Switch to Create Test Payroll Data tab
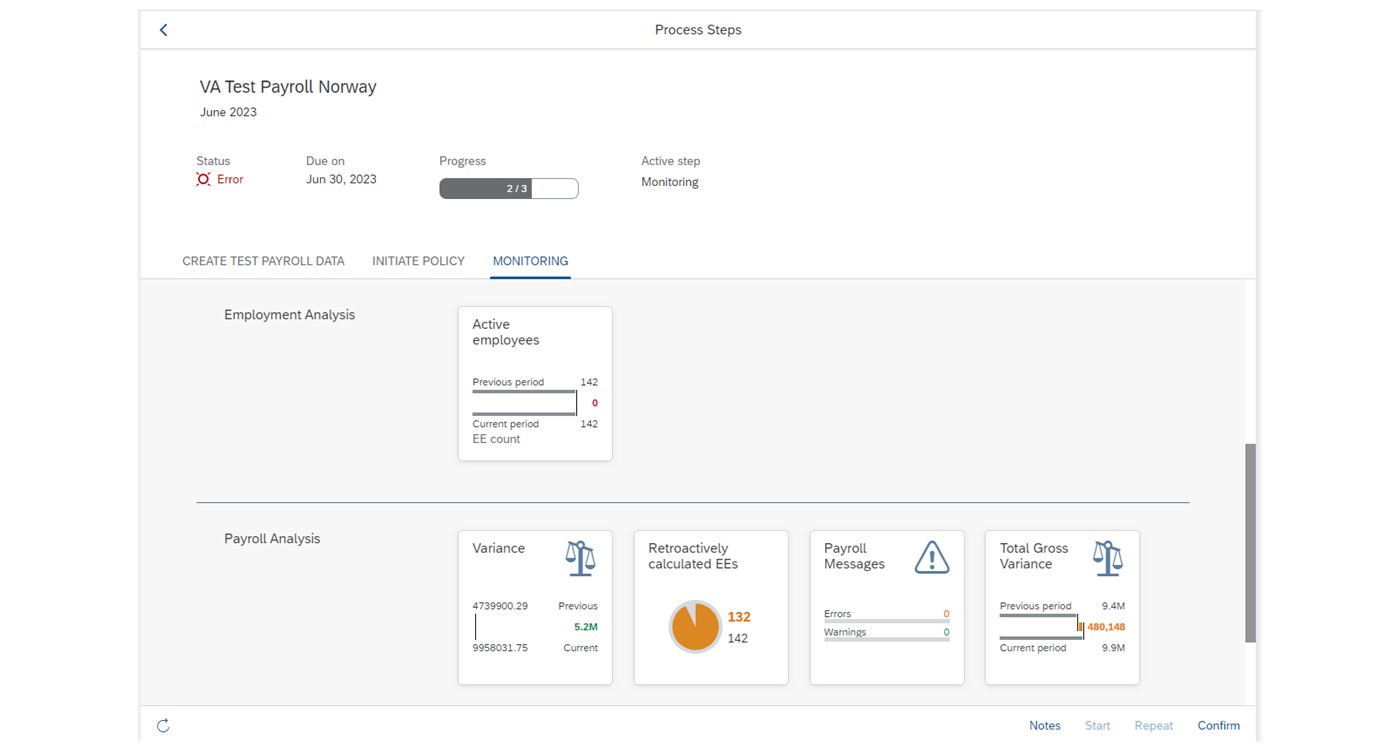Viewport: 1400px width, 750px height. (x=263, y=261)
